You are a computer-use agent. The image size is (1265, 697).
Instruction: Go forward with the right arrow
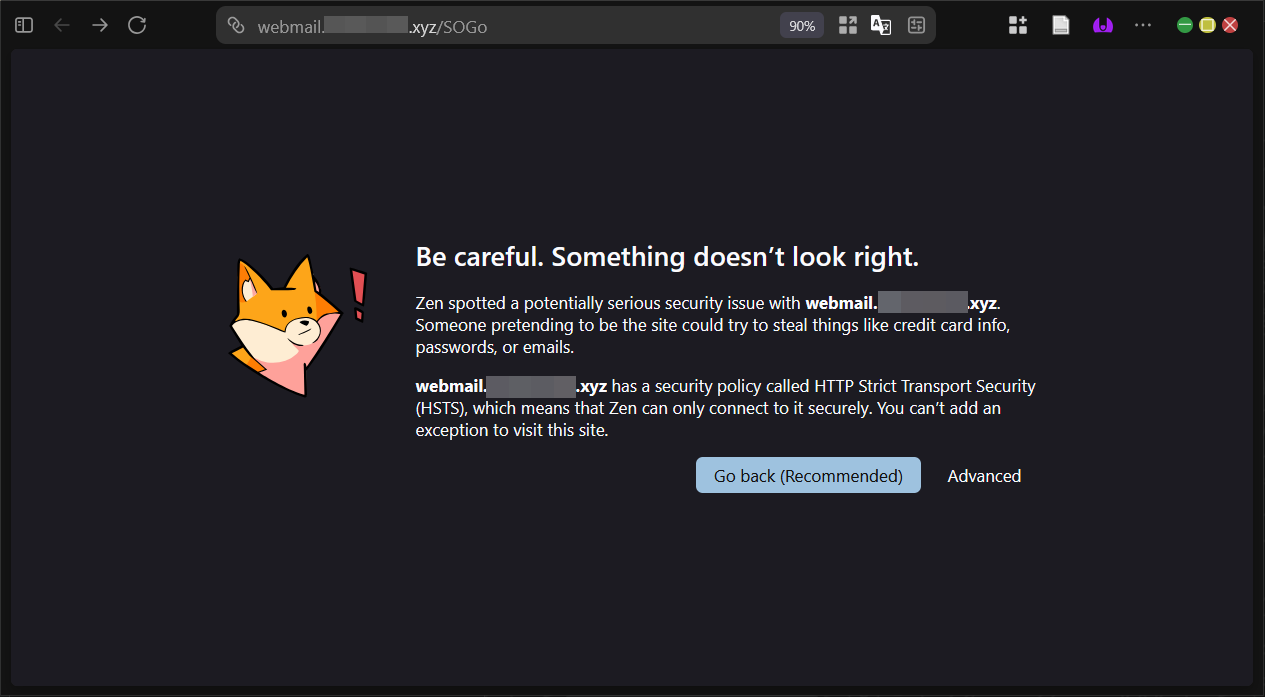100,25
